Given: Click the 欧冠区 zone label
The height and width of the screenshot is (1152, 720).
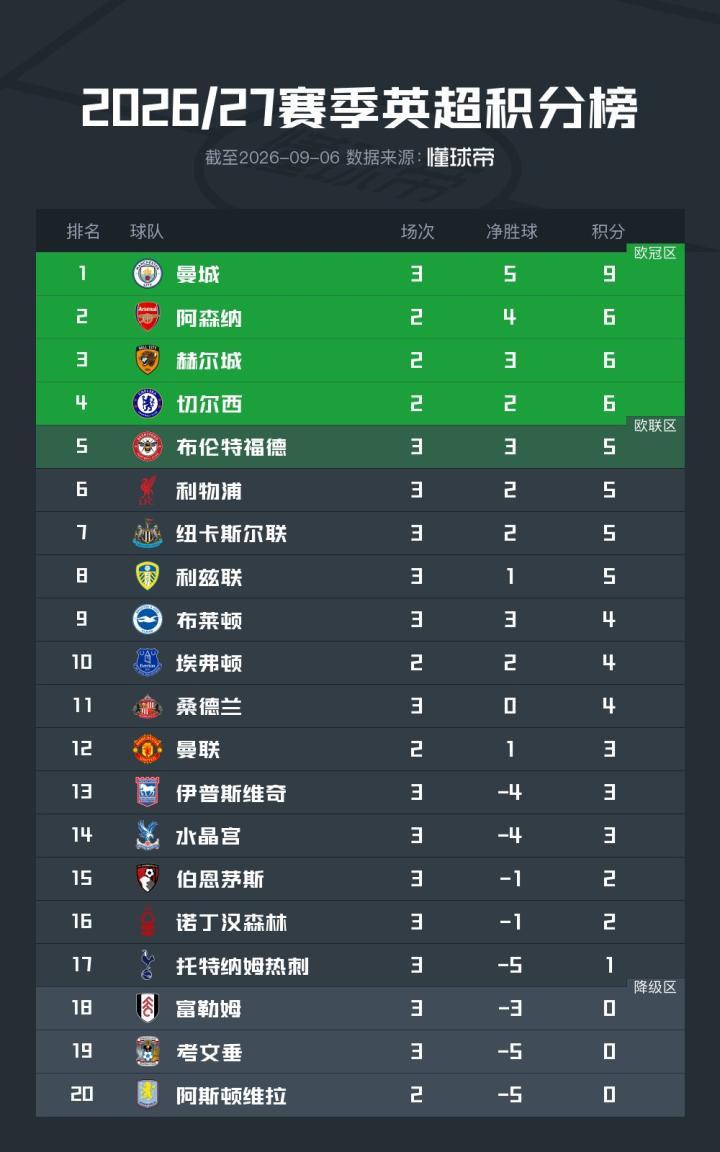Looking at the screenshot, I should [x=655, y=253].
